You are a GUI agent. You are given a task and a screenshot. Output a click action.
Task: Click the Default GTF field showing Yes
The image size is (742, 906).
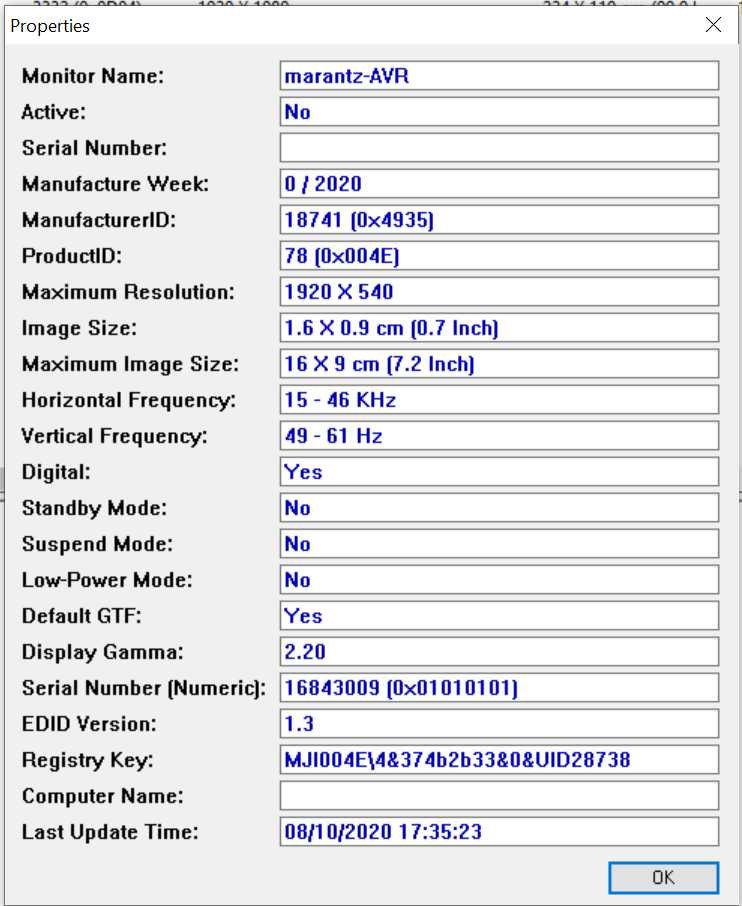(499, 616)
